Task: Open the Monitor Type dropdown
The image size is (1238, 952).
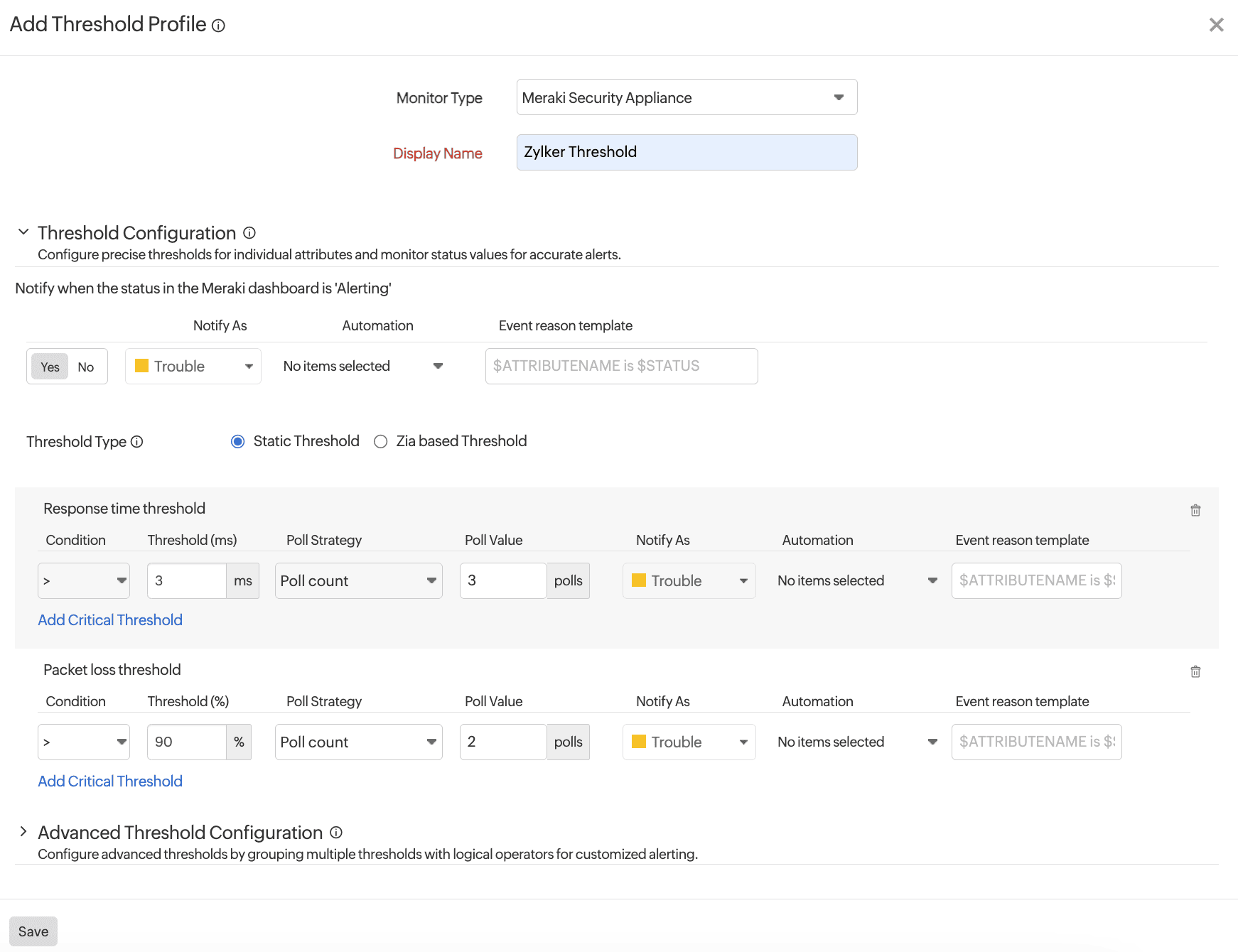Action: (687, 97)
